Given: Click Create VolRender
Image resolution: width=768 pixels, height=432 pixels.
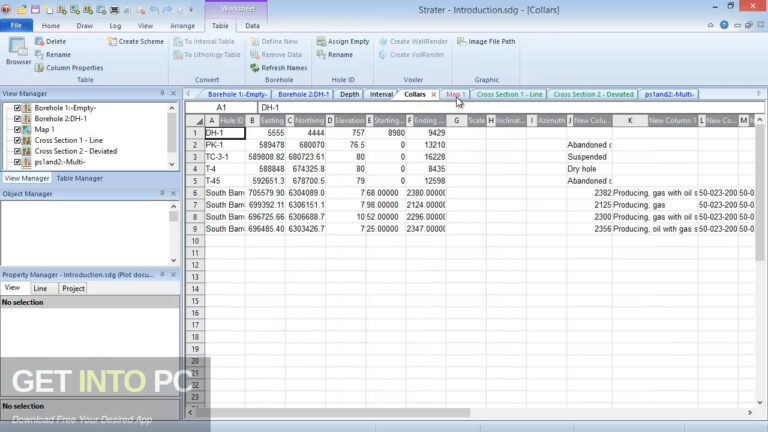Looking at the screenshot, I should coord(411,55).
